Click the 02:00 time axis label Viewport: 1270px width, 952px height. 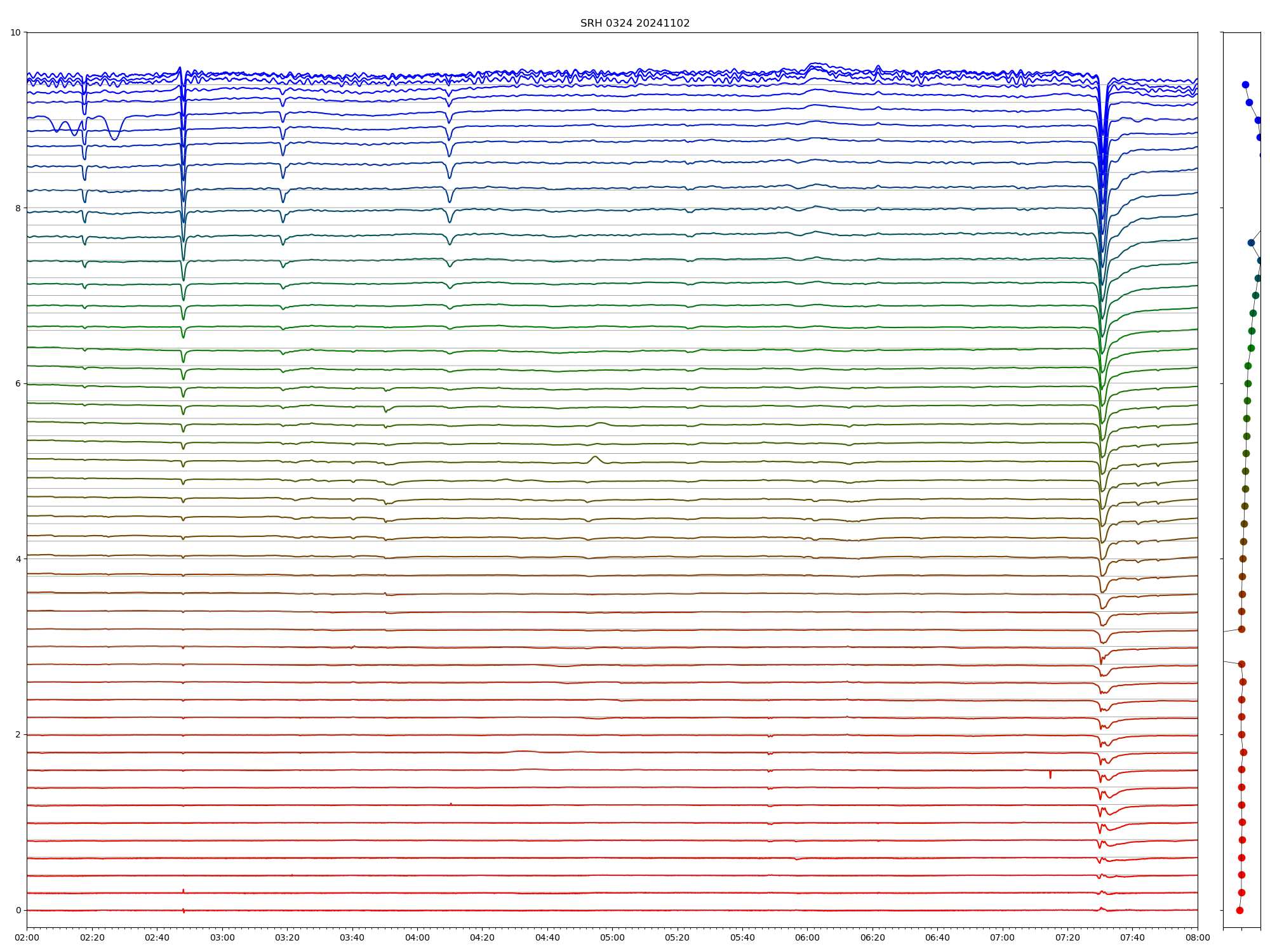[27, 937]
